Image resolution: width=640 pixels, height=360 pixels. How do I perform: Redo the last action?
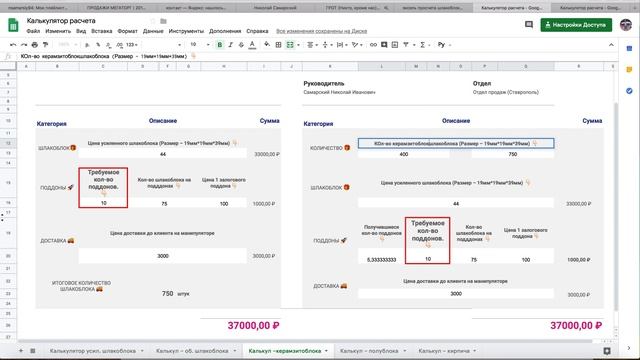24,44
